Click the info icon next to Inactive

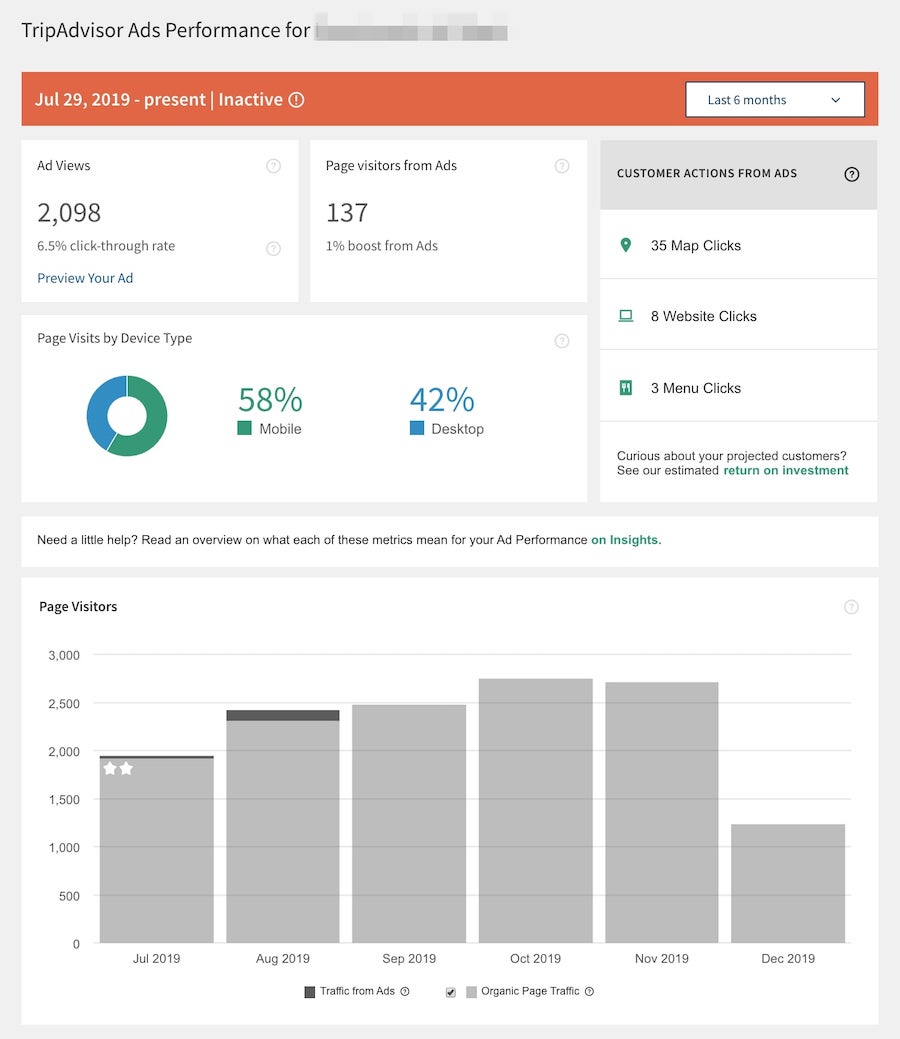[x=296, y=99]
